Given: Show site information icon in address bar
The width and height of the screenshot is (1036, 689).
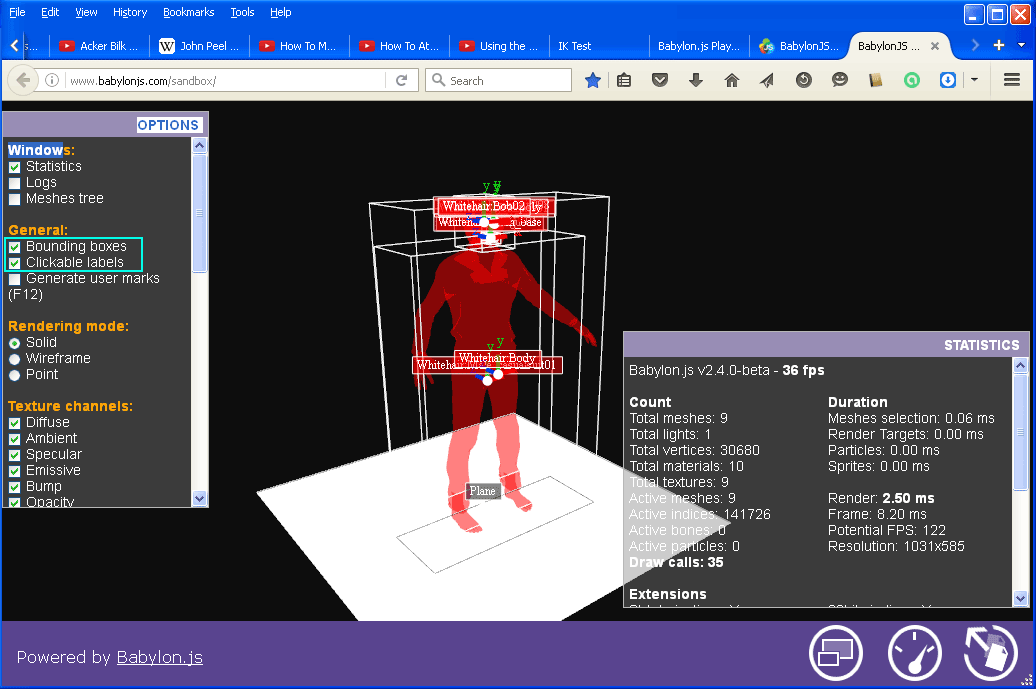Looking at the screenshot, I should 52,81.
